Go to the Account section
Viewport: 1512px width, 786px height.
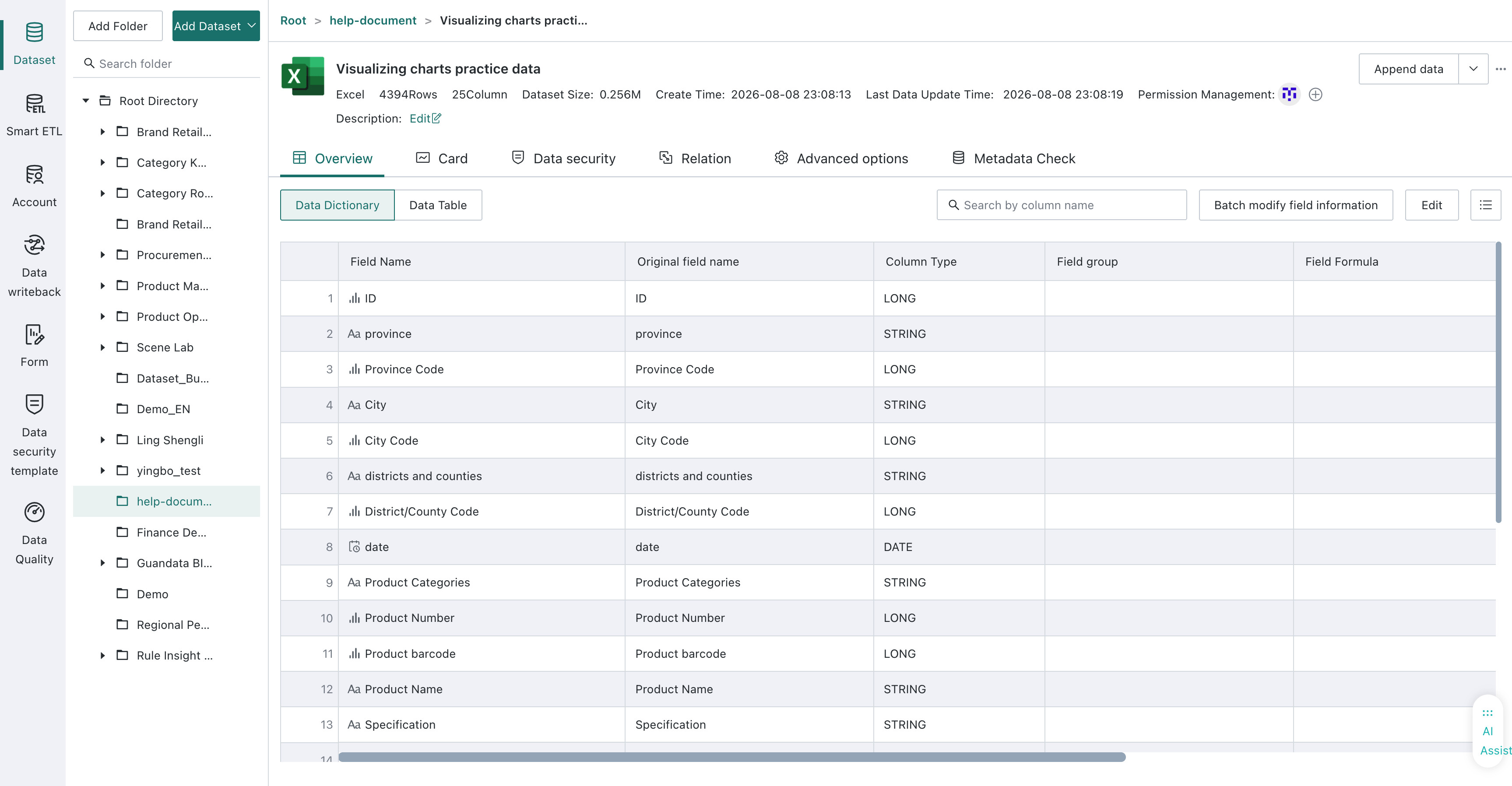[34, 187]
